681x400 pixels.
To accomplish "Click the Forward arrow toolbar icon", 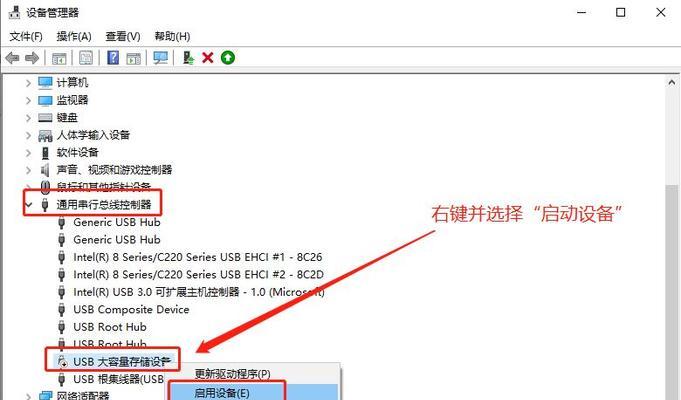I will point(32,58).
